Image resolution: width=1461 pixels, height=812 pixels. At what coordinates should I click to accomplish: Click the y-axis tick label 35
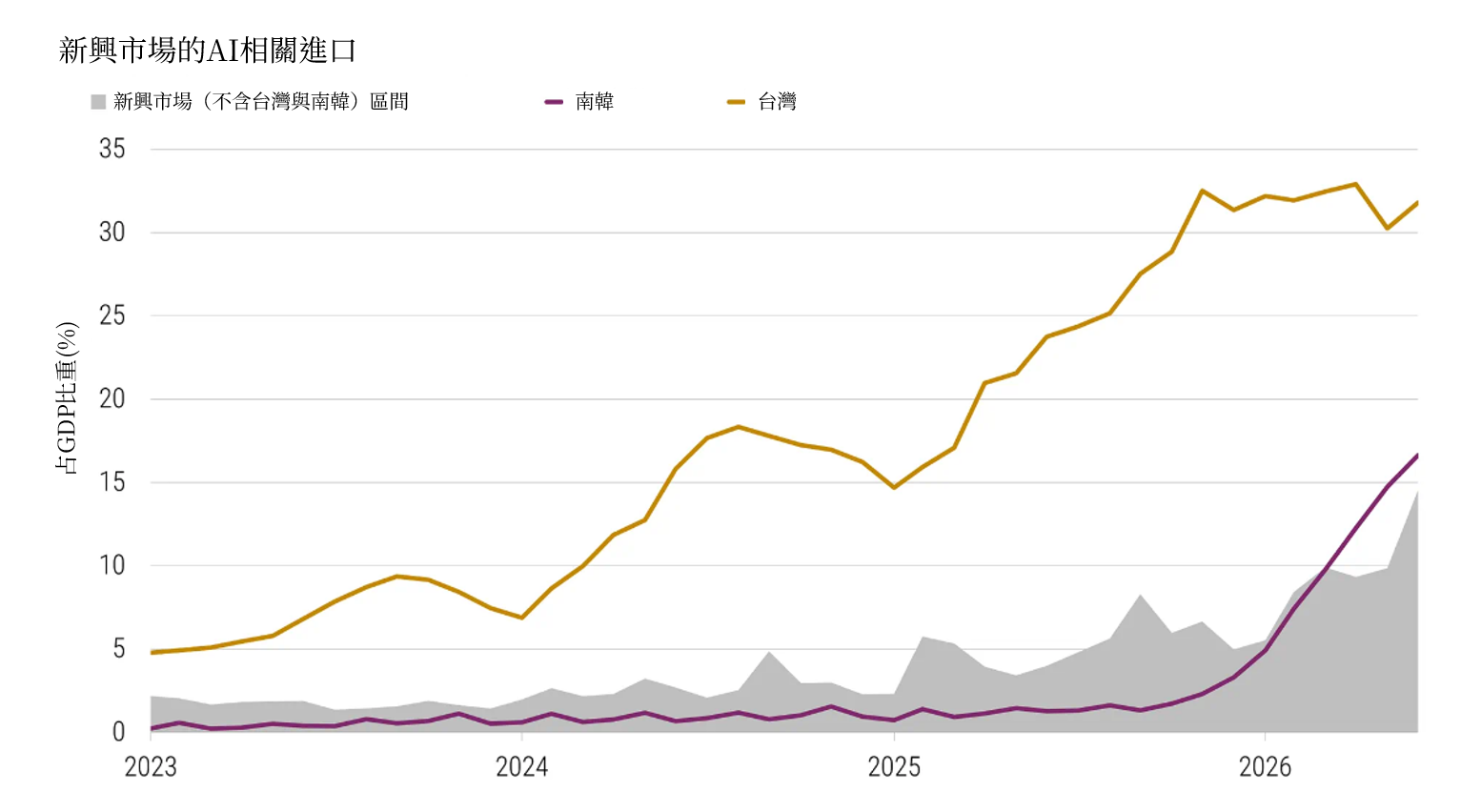pos(112,149)
